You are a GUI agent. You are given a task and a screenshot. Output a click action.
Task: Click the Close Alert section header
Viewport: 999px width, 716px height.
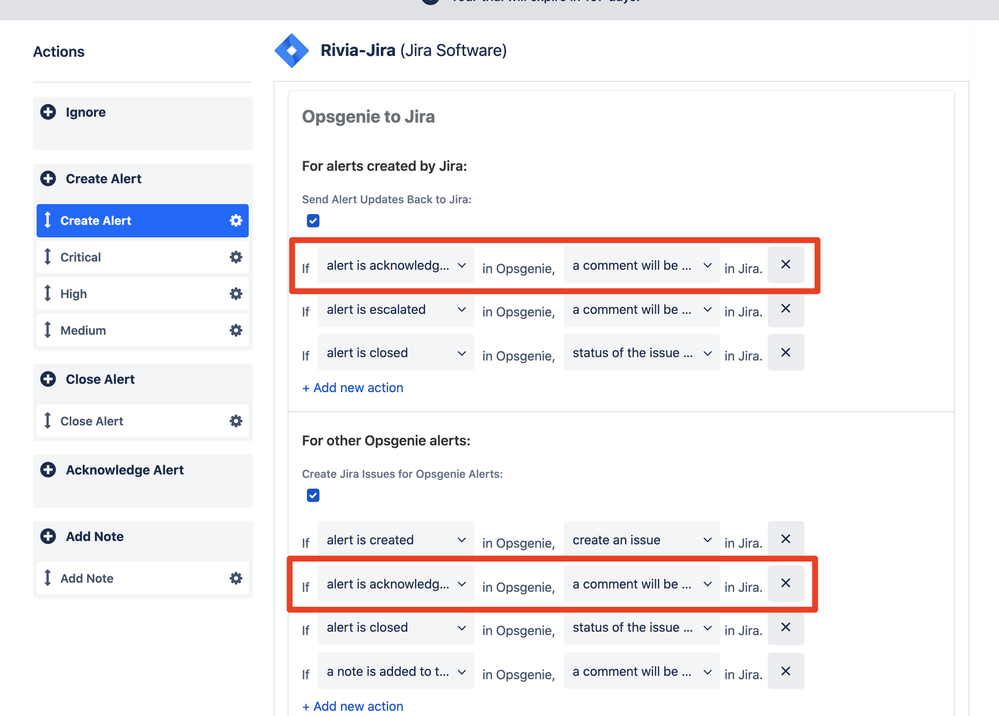100,379
